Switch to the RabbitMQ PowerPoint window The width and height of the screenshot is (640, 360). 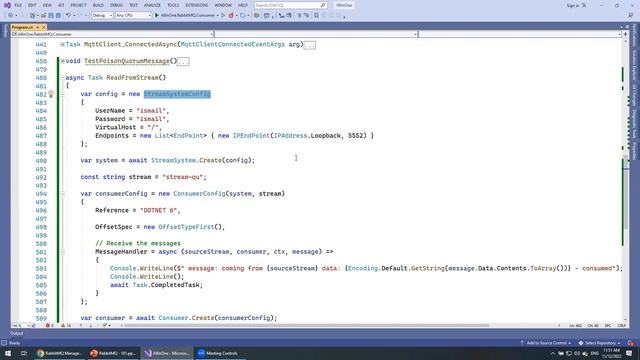click(112, 353)
